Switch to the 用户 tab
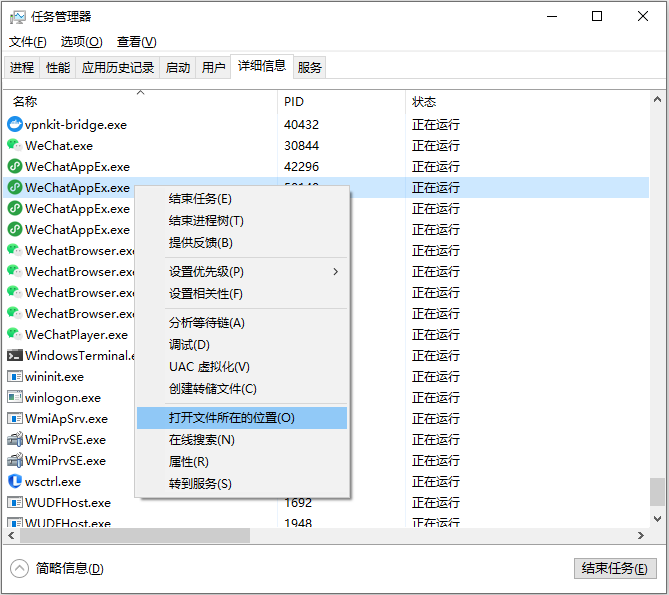The height and width of the screenshot is (595, 669). tap(213, 67)
